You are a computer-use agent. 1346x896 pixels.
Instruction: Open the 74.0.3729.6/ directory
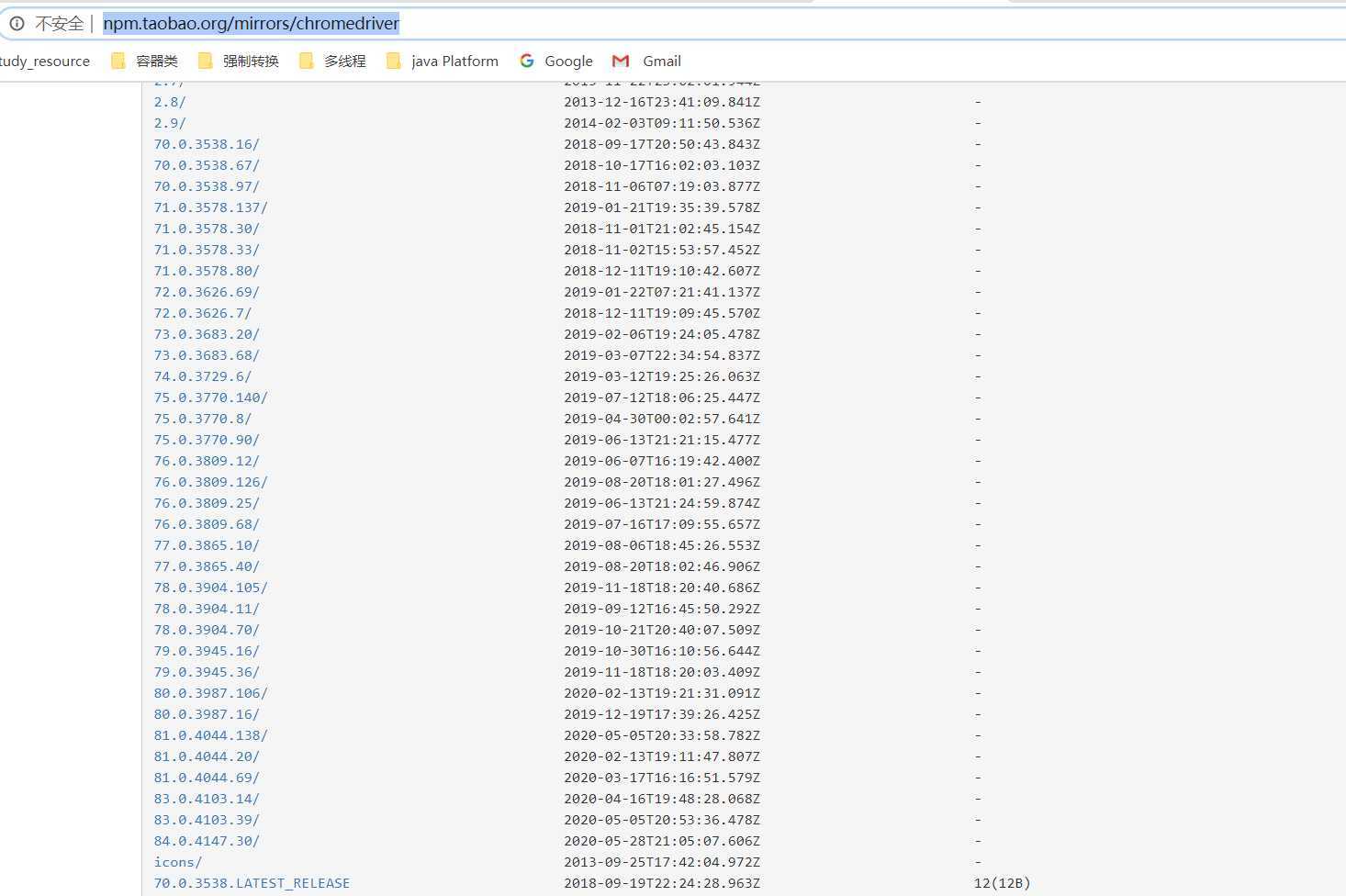(x=203, y=376)
